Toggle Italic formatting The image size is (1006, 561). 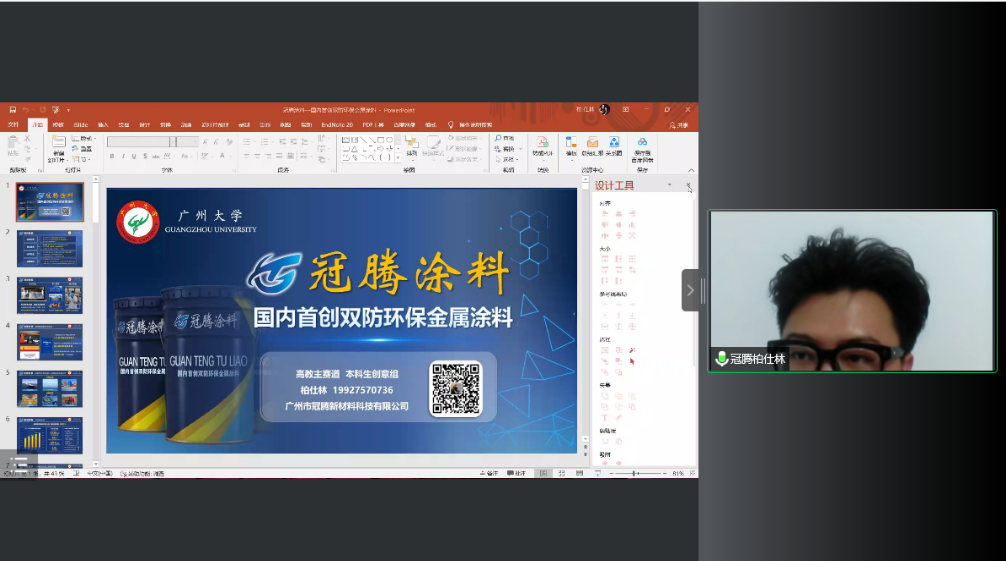click(x=123, y=156)
